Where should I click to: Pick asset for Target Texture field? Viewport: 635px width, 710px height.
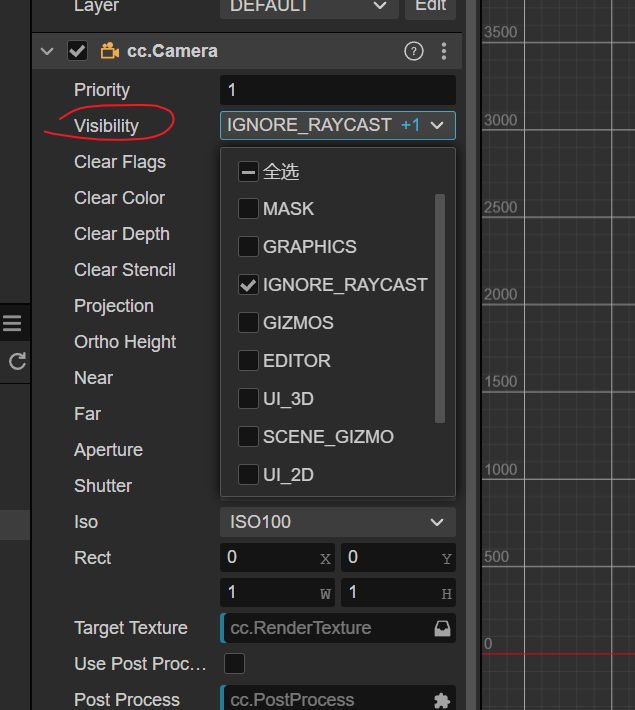point(442,628)
